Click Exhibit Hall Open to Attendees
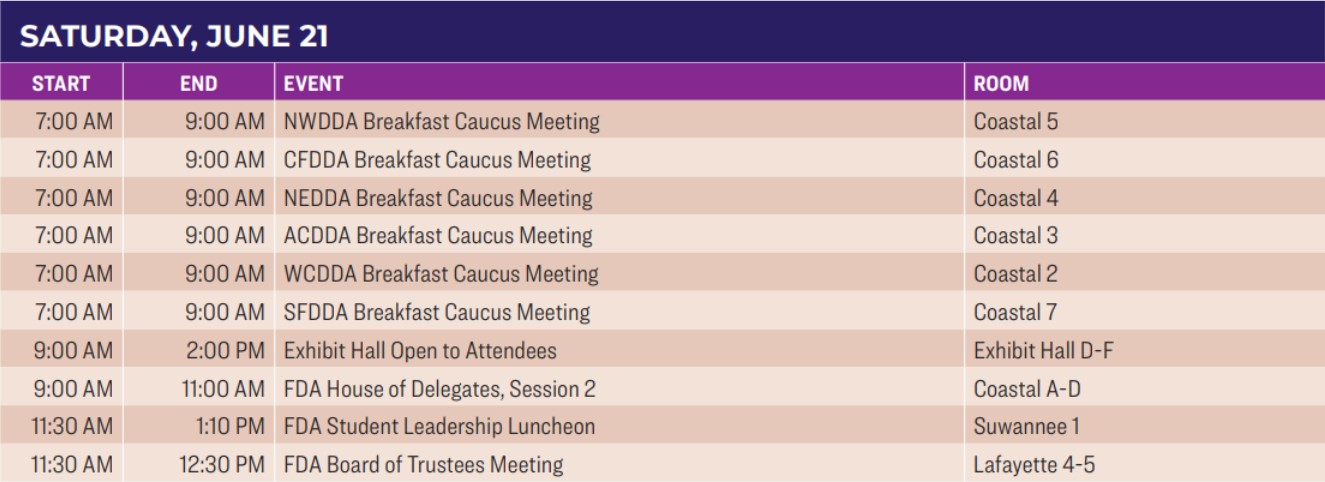The height and width of the screenshot is (482, 1325). [x=420, y=351]
